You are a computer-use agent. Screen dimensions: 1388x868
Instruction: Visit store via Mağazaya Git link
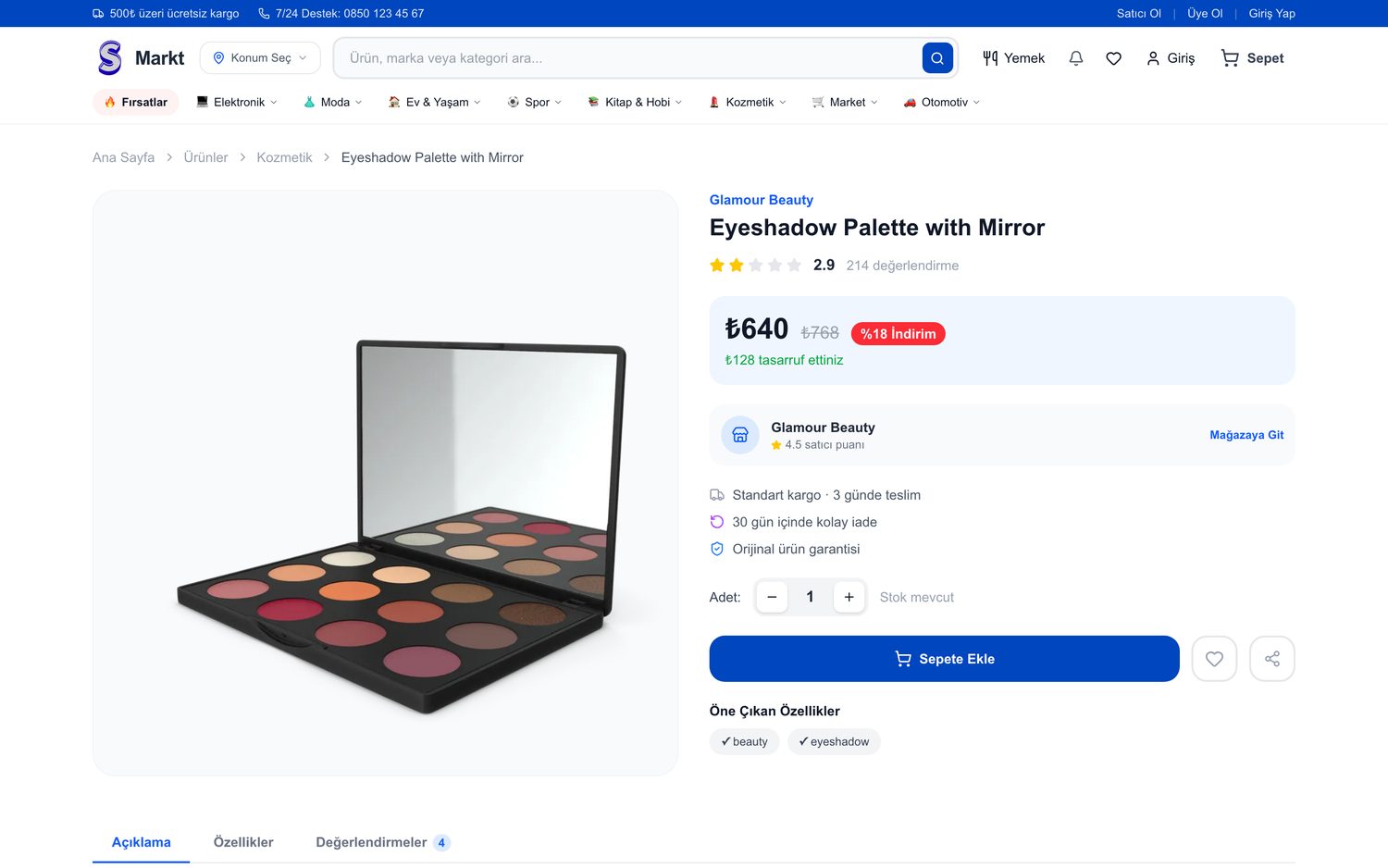[x=1246, y=435]
